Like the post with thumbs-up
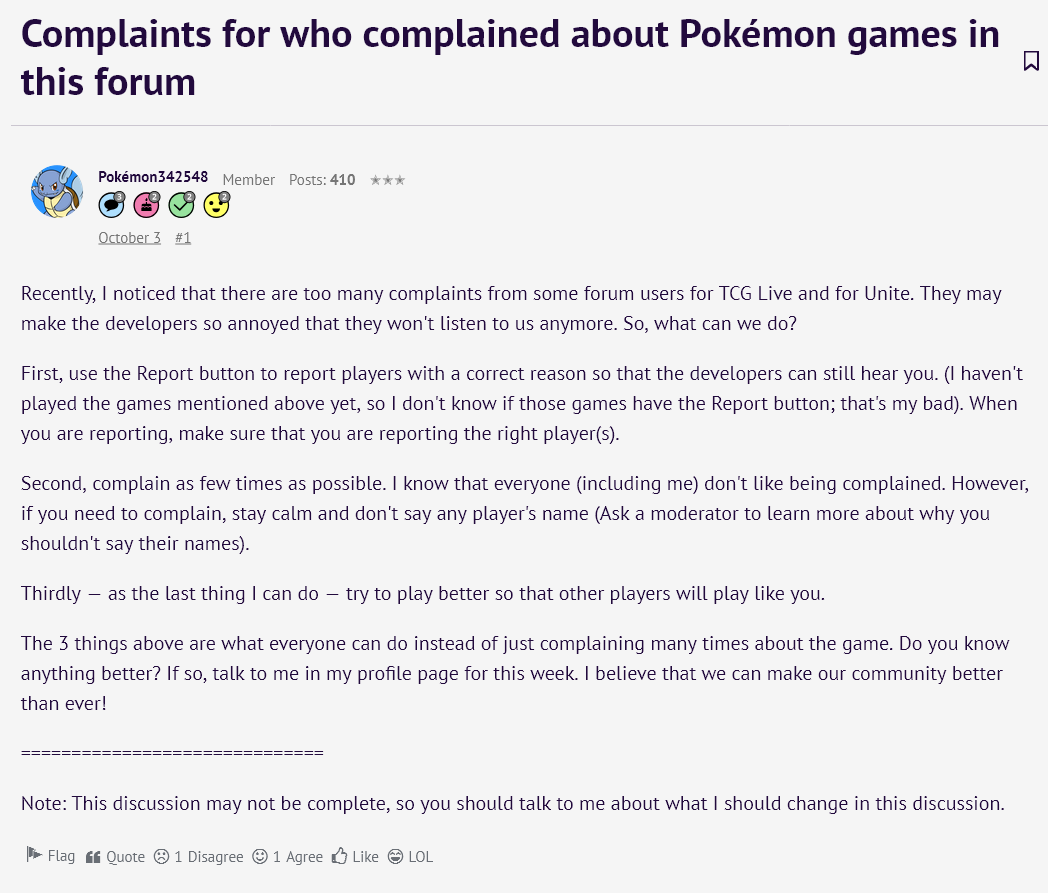The width and height of the screenshot is (1048, 893). (x=356, y=857)
